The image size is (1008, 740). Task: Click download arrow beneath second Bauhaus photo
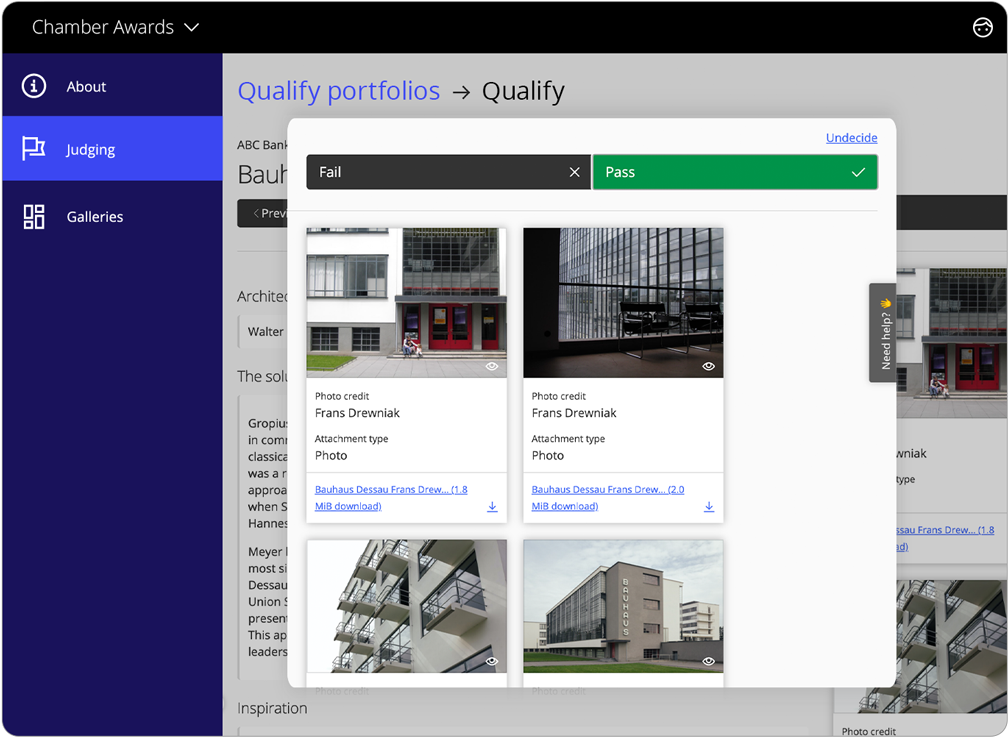[708, 506]
